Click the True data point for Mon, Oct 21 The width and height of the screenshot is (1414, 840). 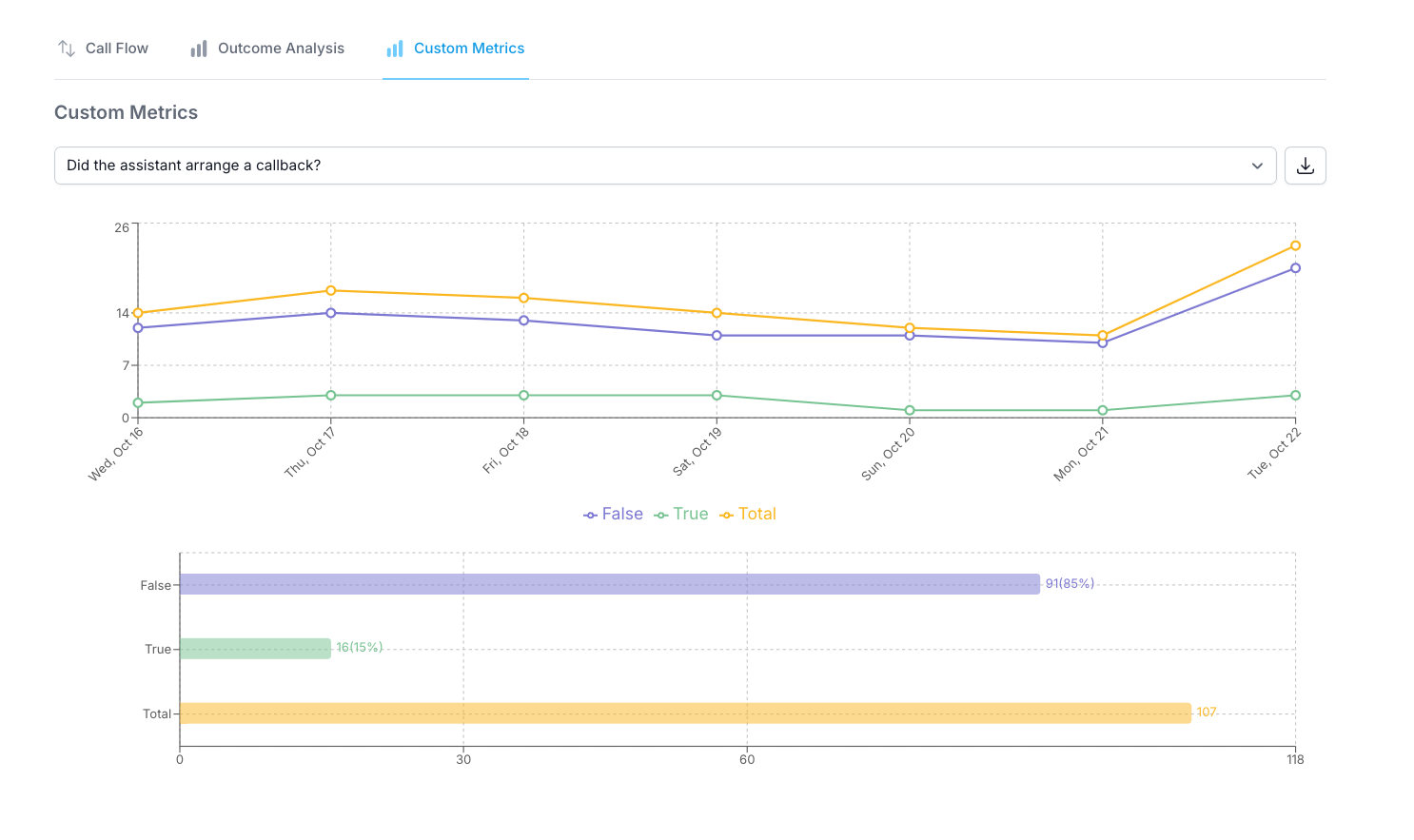pos(1103,410)
